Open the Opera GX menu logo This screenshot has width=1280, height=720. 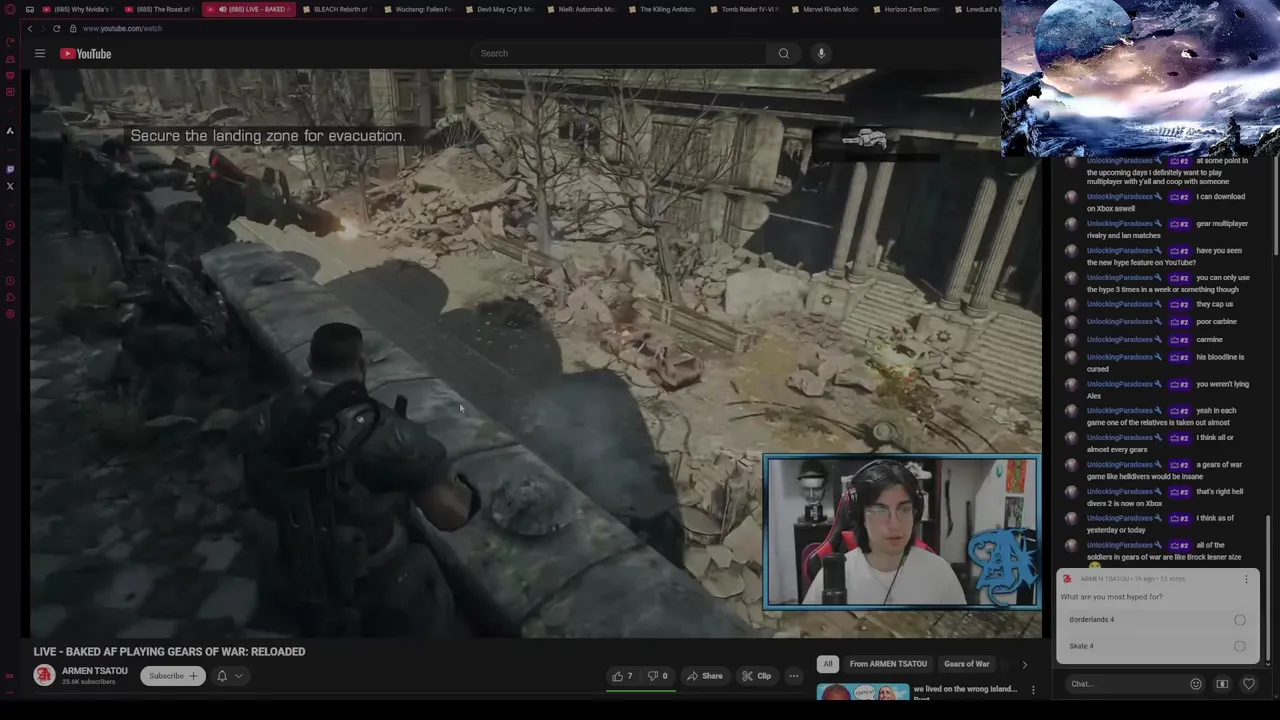pyautogui.click(x=10, y=9)
